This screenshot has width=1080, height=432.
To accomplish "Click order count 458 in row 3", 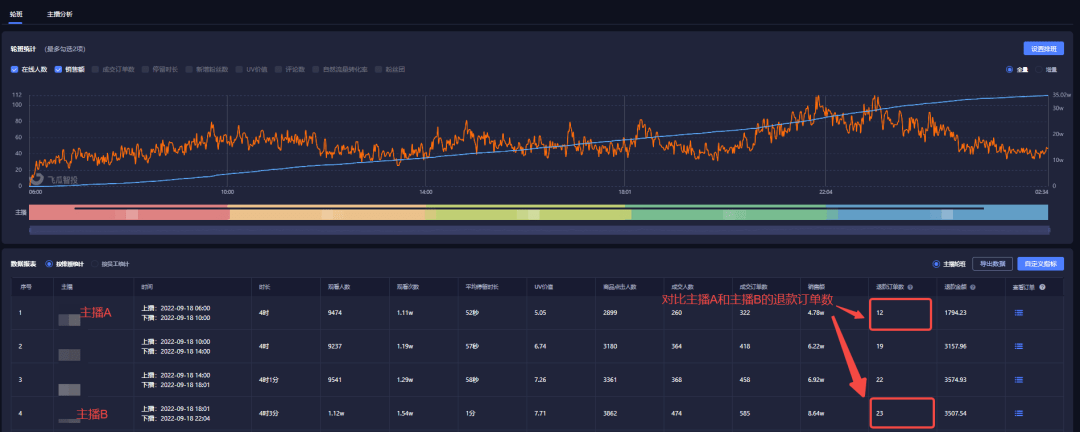I will (x=746, y=380).
